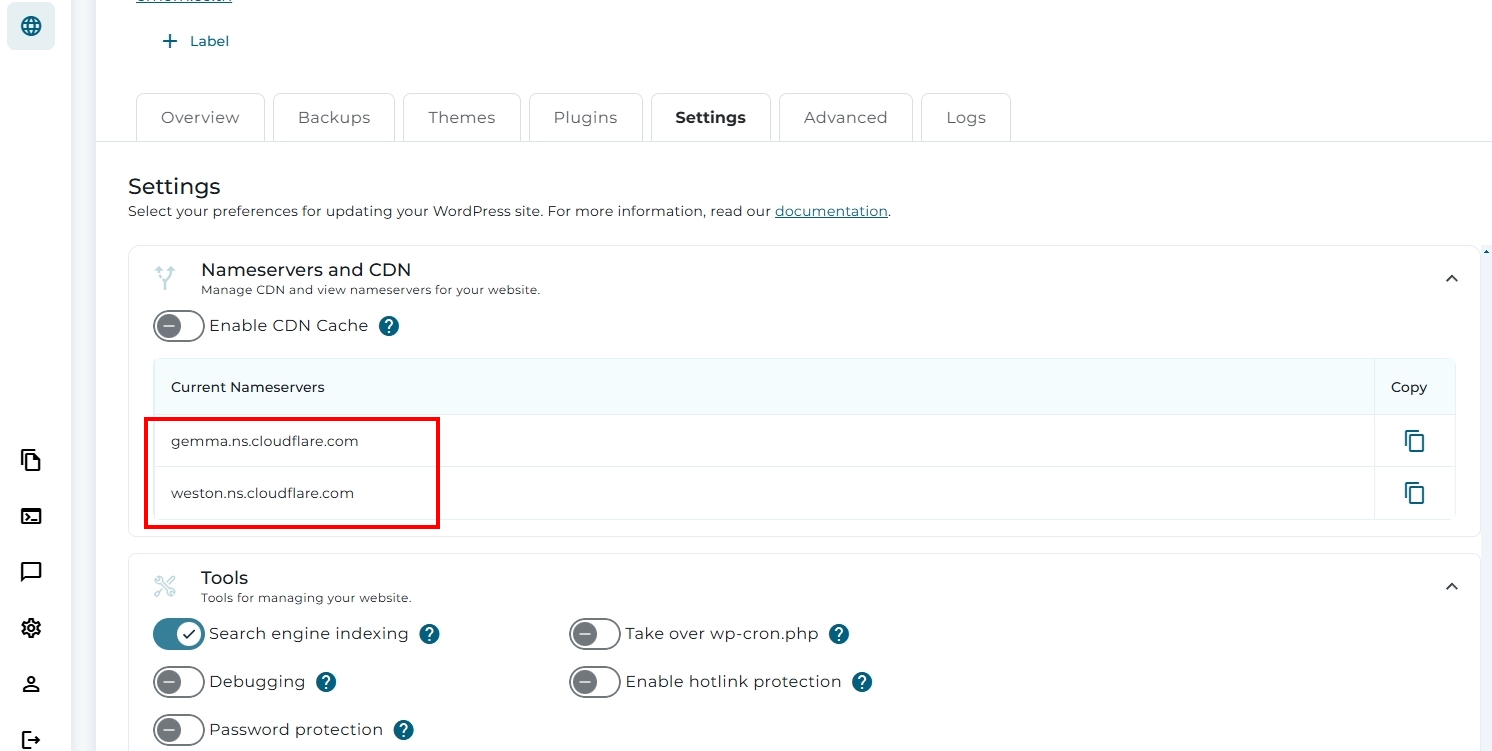Open the Plugins tab

585,117
